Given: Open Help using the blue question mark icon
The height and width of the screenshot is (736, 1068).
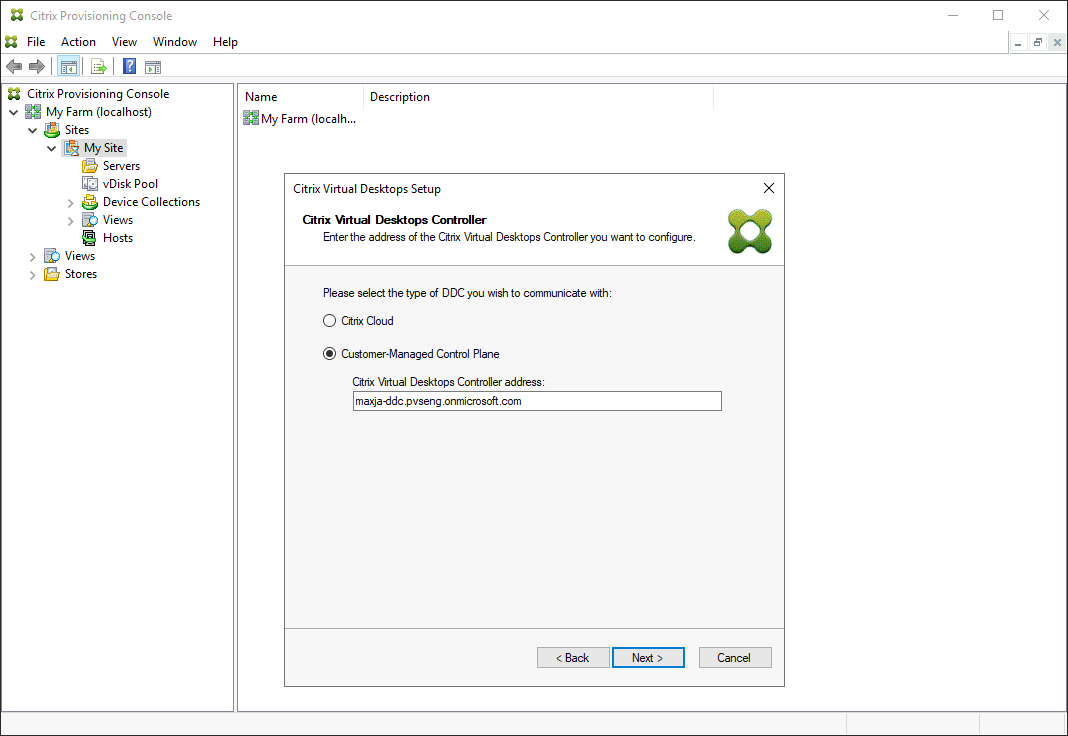Looking at the screenshot, I should [x=128, y=66].
